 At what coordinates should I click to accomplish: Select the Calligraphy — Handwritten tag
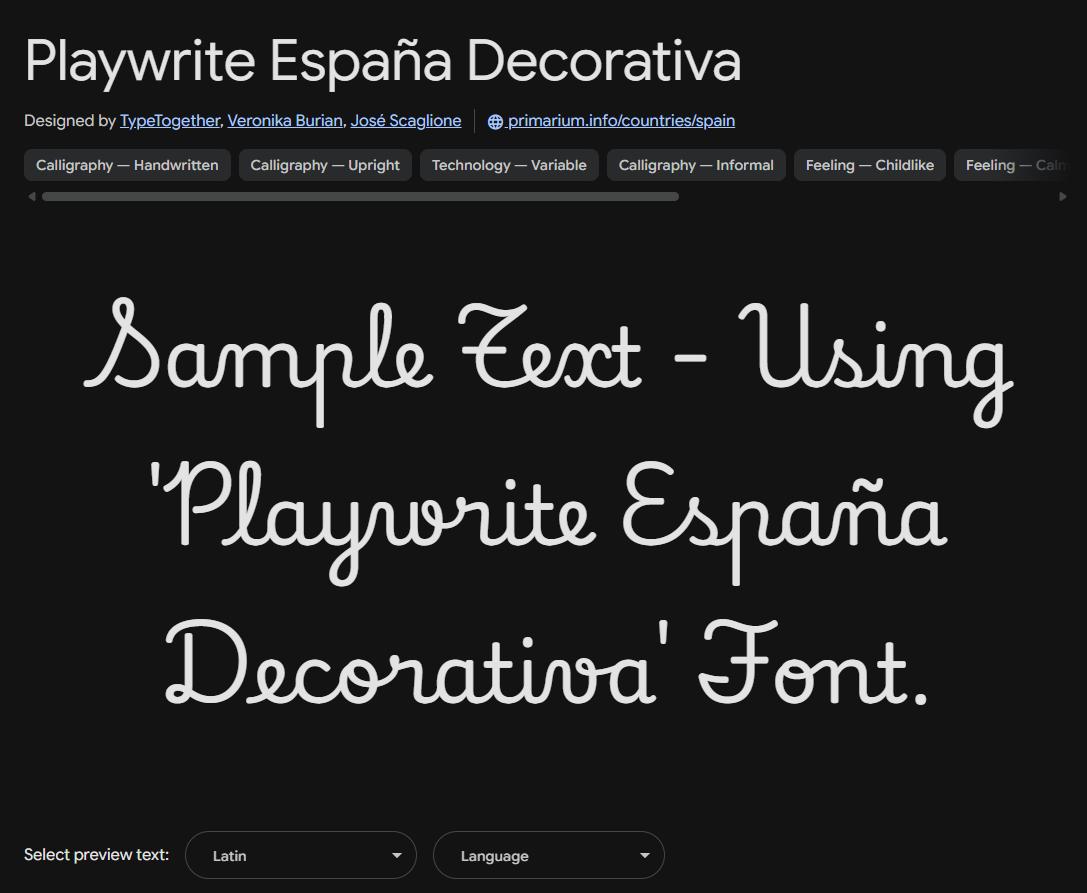pyautogui.click(x=128, y=165)
